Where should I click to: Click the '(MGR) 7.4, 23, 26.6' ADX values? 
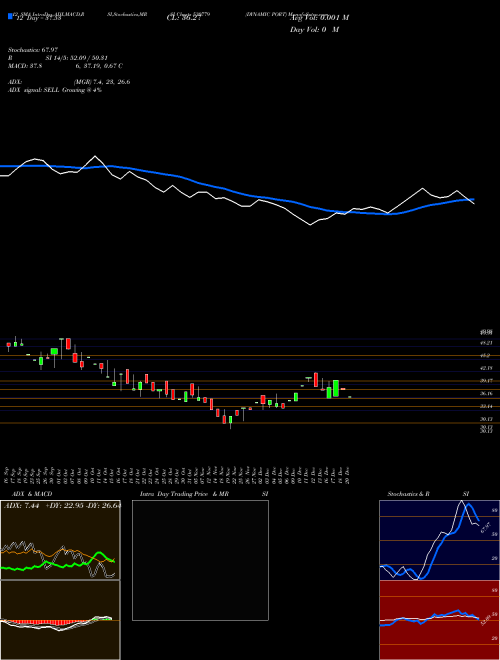tap(102, 82)
